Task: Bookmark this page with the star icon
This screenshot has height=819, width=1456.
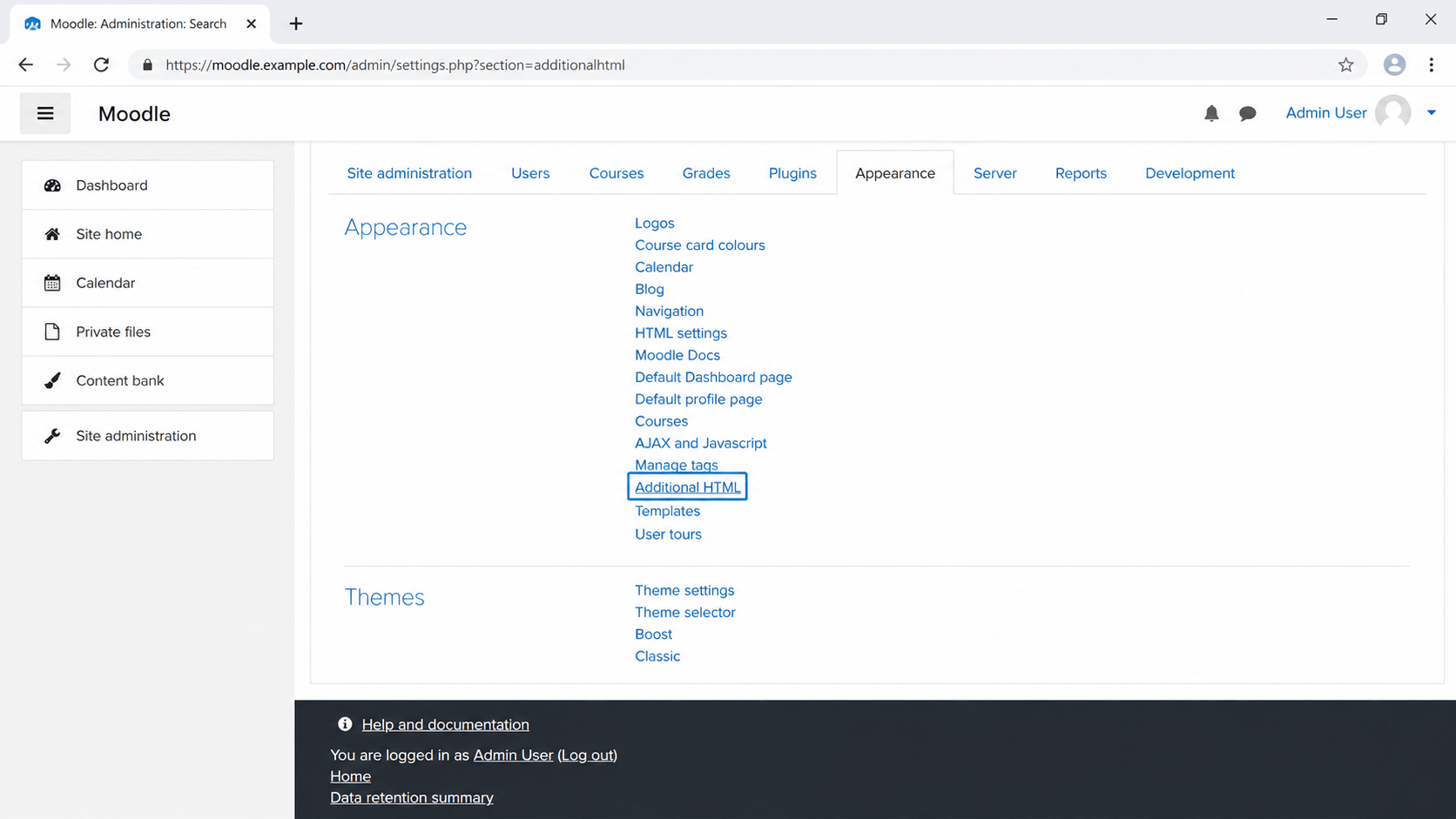Action: click(1345, 64)
